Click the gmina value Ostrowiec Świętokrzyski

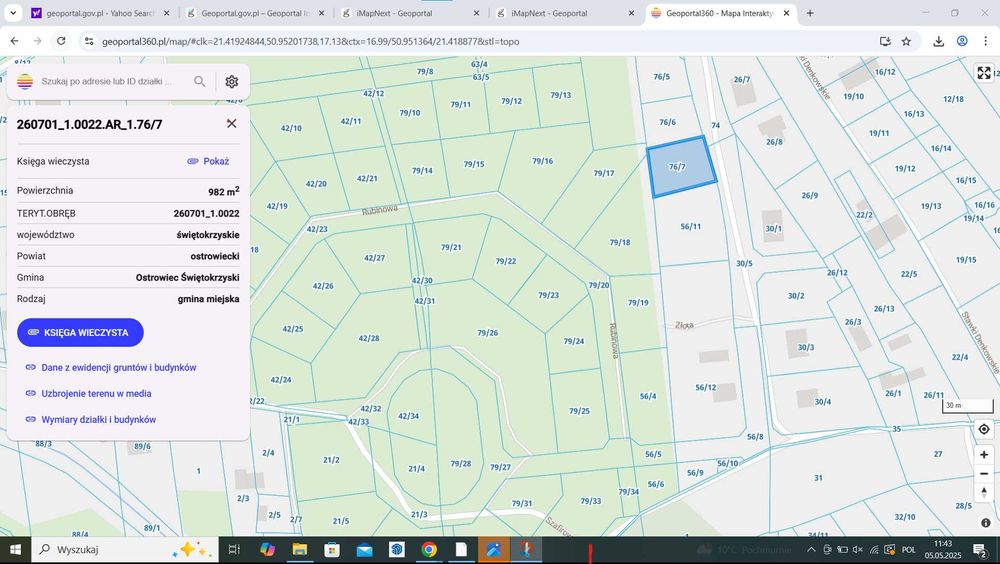(188, 278)
